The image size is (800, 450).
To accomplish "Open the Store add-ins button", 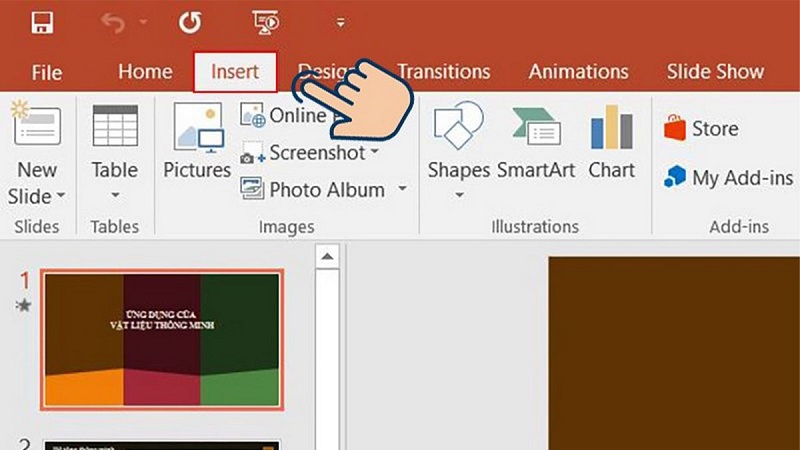I will point(701,128).
